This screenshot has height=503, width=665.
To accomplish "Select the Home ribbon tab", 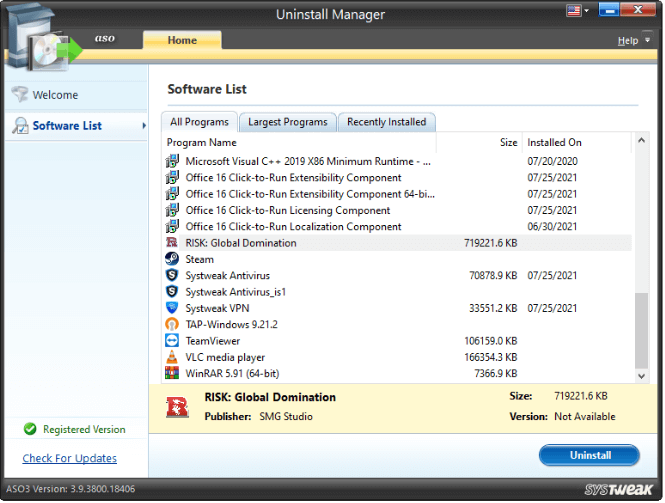I will click(182, 40).
